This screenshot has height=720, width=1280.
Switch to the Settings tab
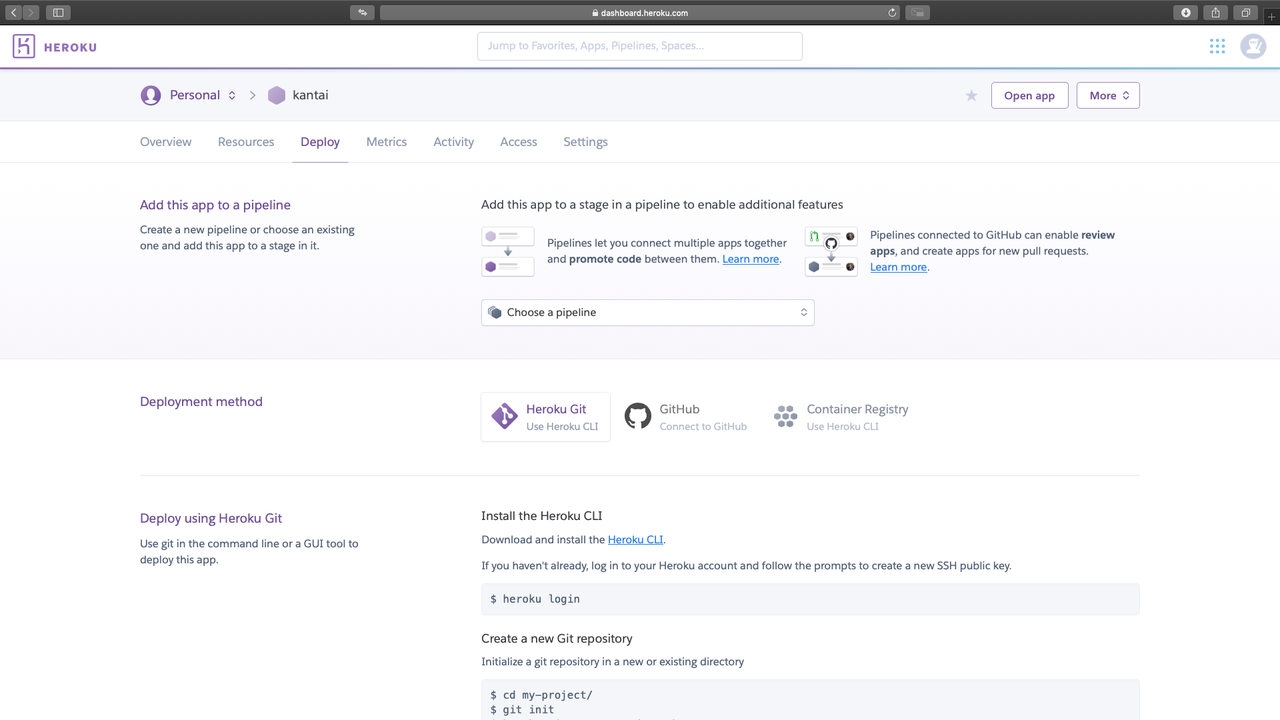[585, 142]
